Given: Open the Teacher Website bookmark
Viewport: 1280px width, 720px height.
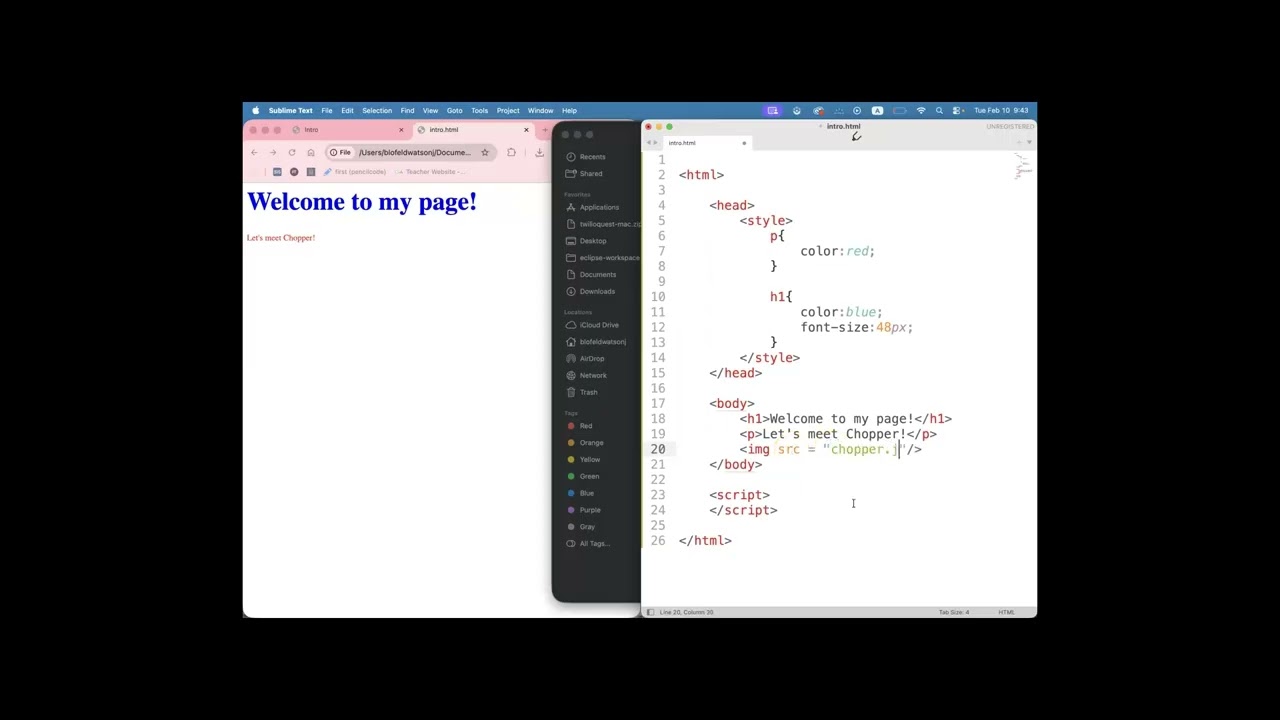Looking at the screenshot, I should (432, 172).
